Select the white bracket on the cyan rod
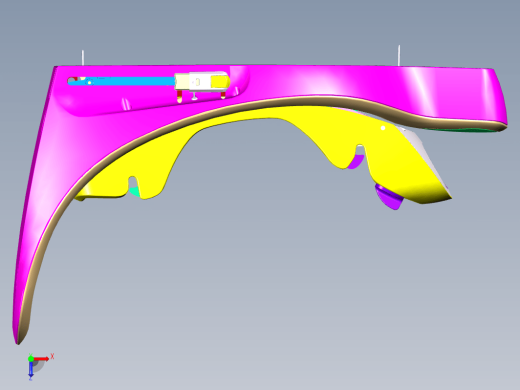The image size is (520, 390). [202, 82]
